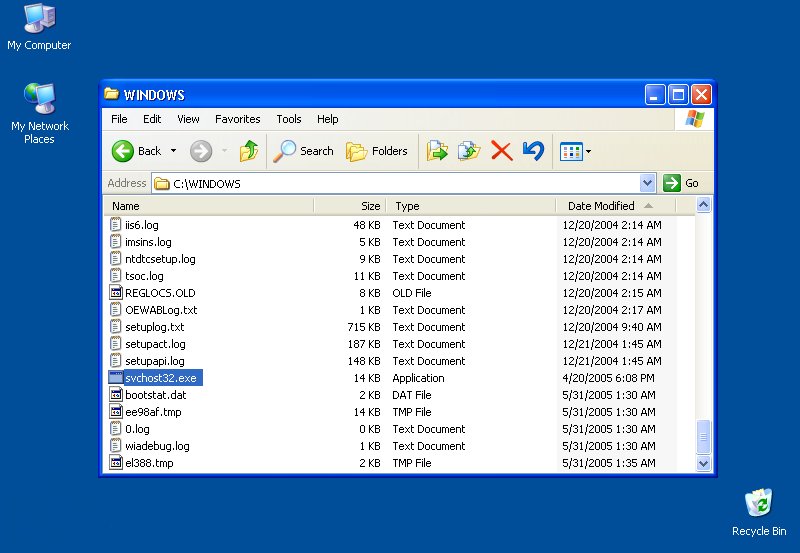This screenshot has width=800, height=553.
Task: Click the Move To toolbar icon
Action: (437, 151)
